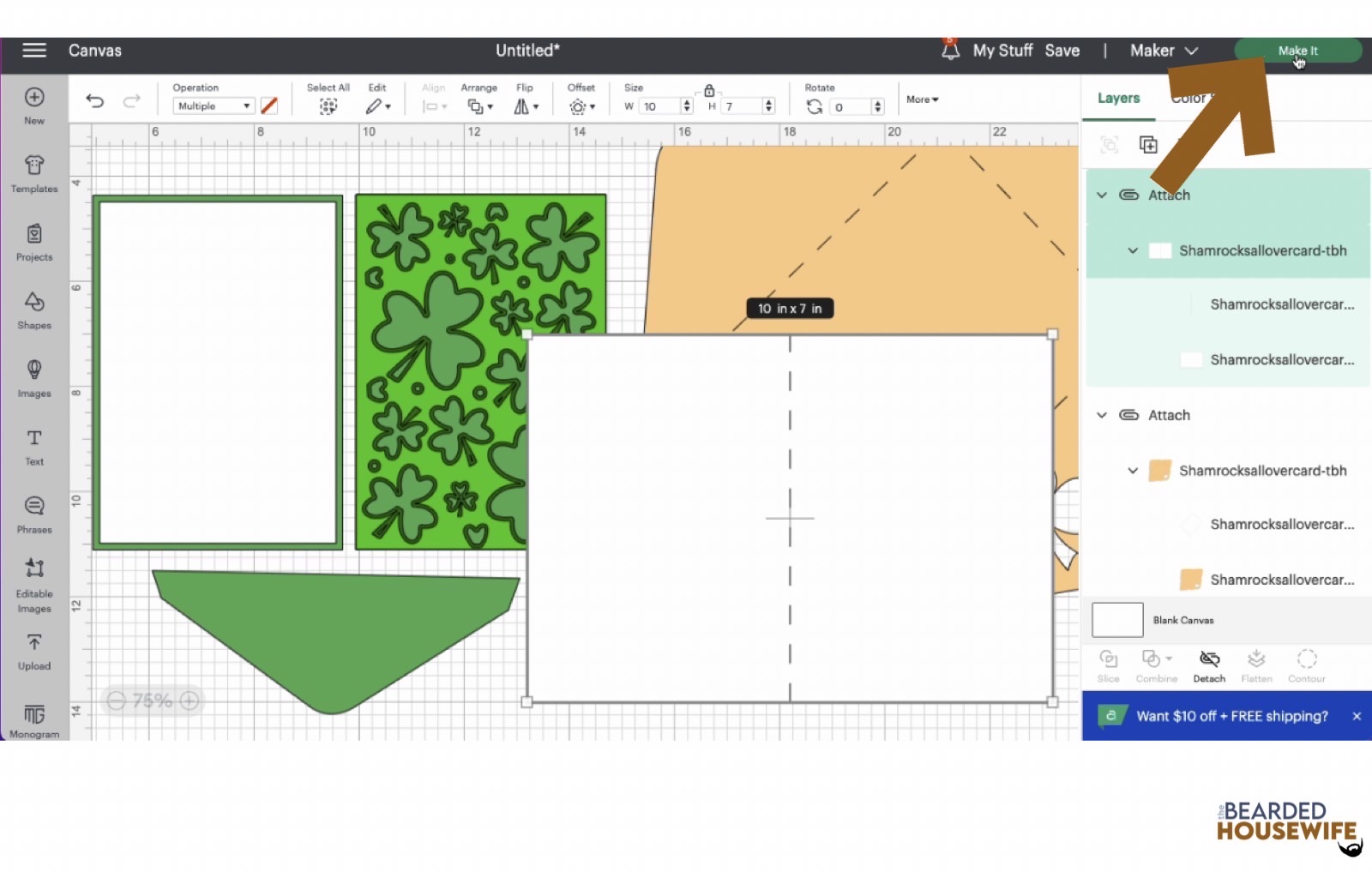Dismiss the $10 off promo banner
Viewport: 1372px width, 872px height.
1357,716
